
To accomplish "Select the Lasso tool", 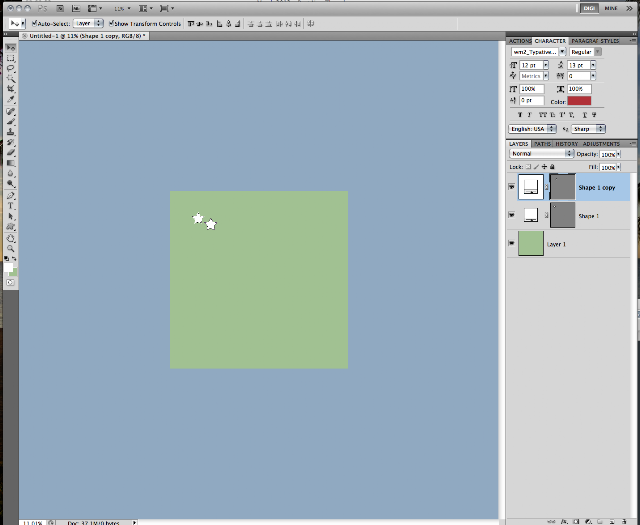I will [11, 69].
